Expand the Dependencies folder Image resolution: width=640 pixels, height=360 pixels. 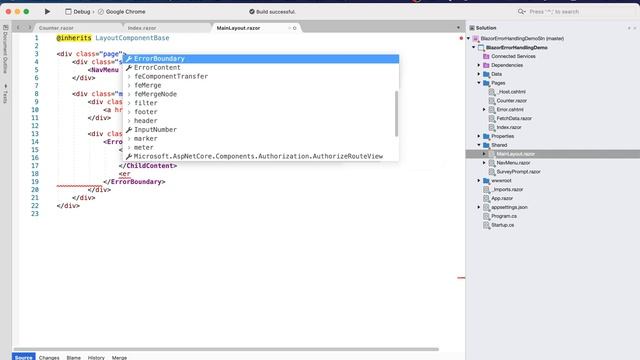point(479,65)
